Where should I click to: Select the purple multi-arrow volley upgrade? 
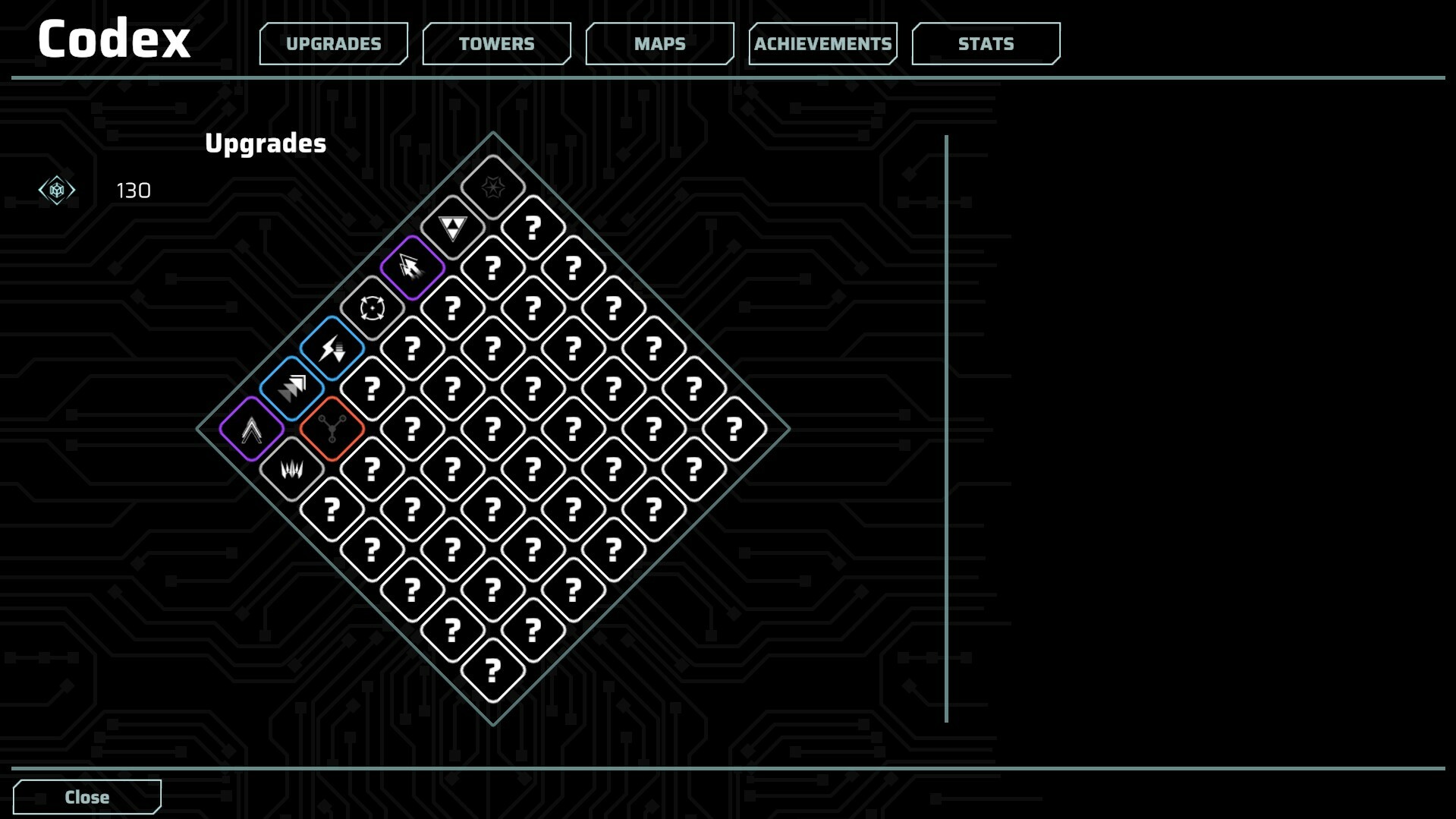point(412,267)
